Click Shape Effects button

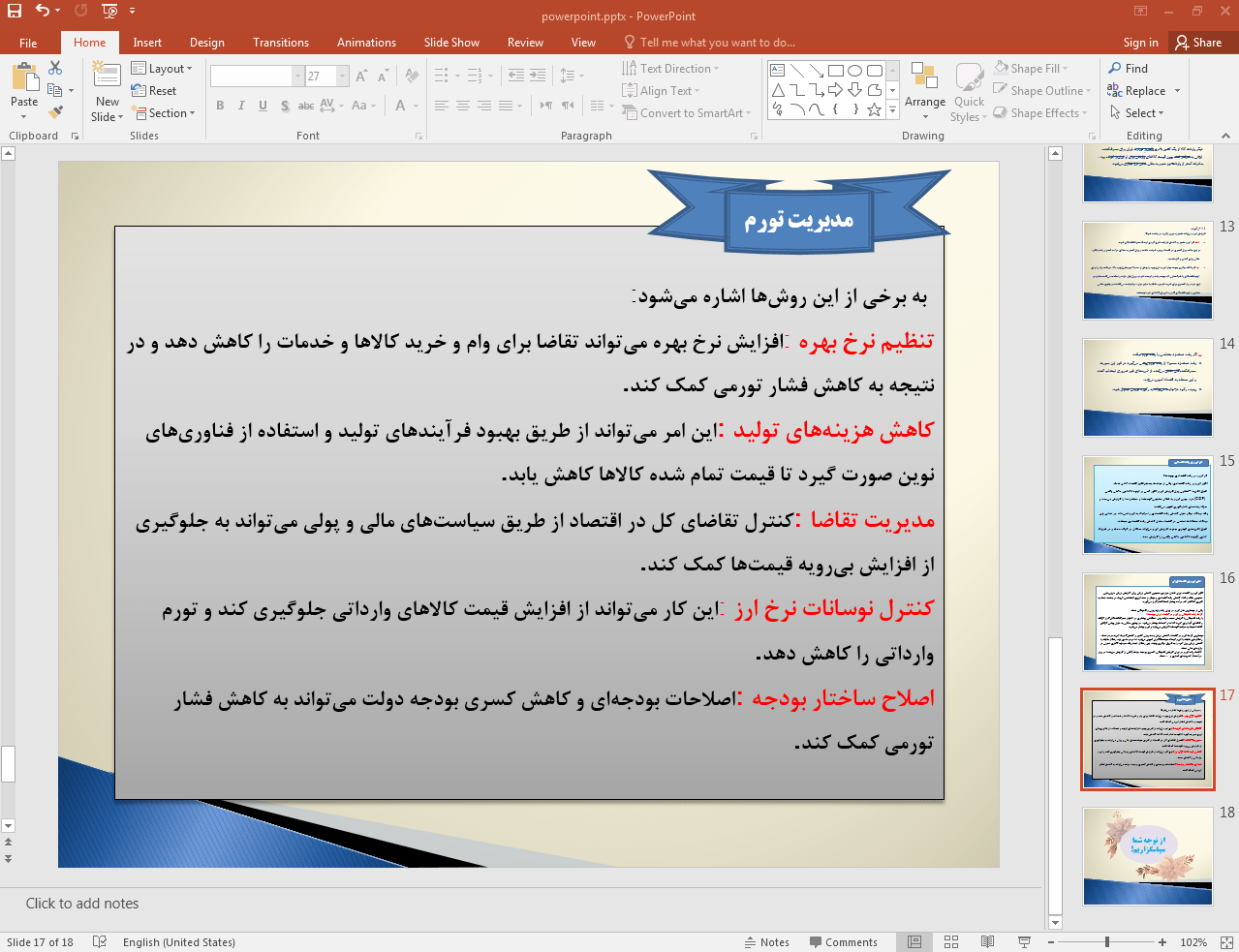pos(1038,113)
